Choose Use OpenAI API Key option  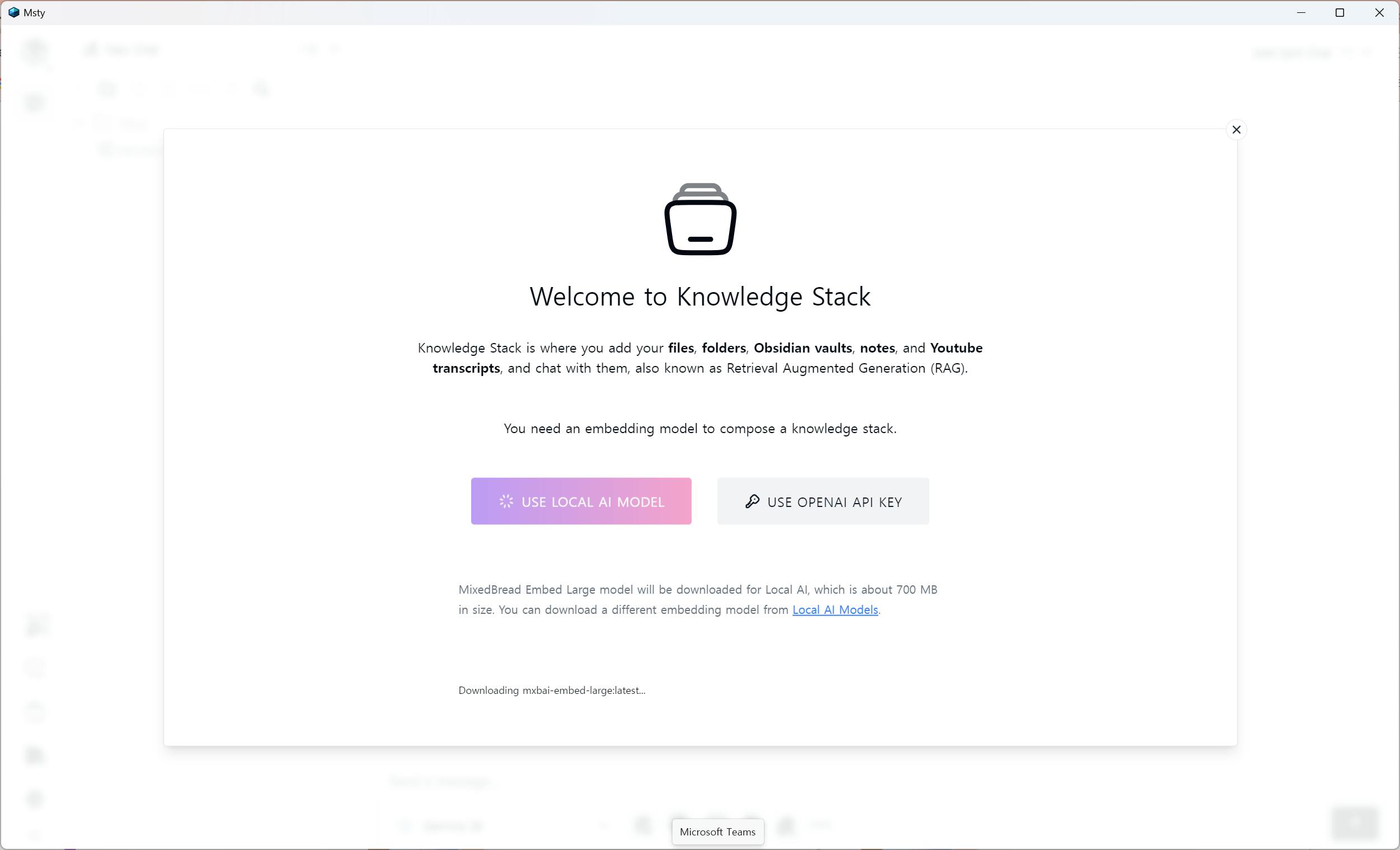(823, 501)
